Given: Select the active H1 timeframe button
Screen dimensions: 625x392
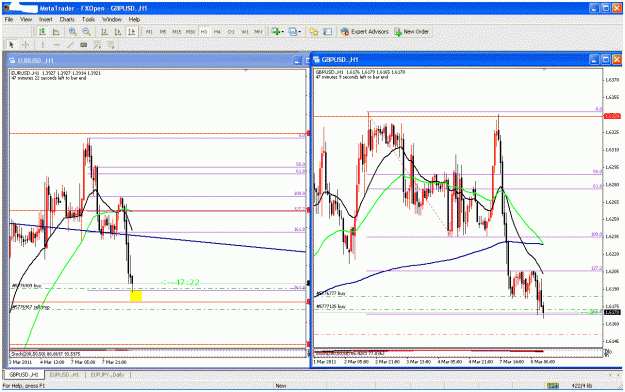Looking at the screenshot, I should (204, 32).
